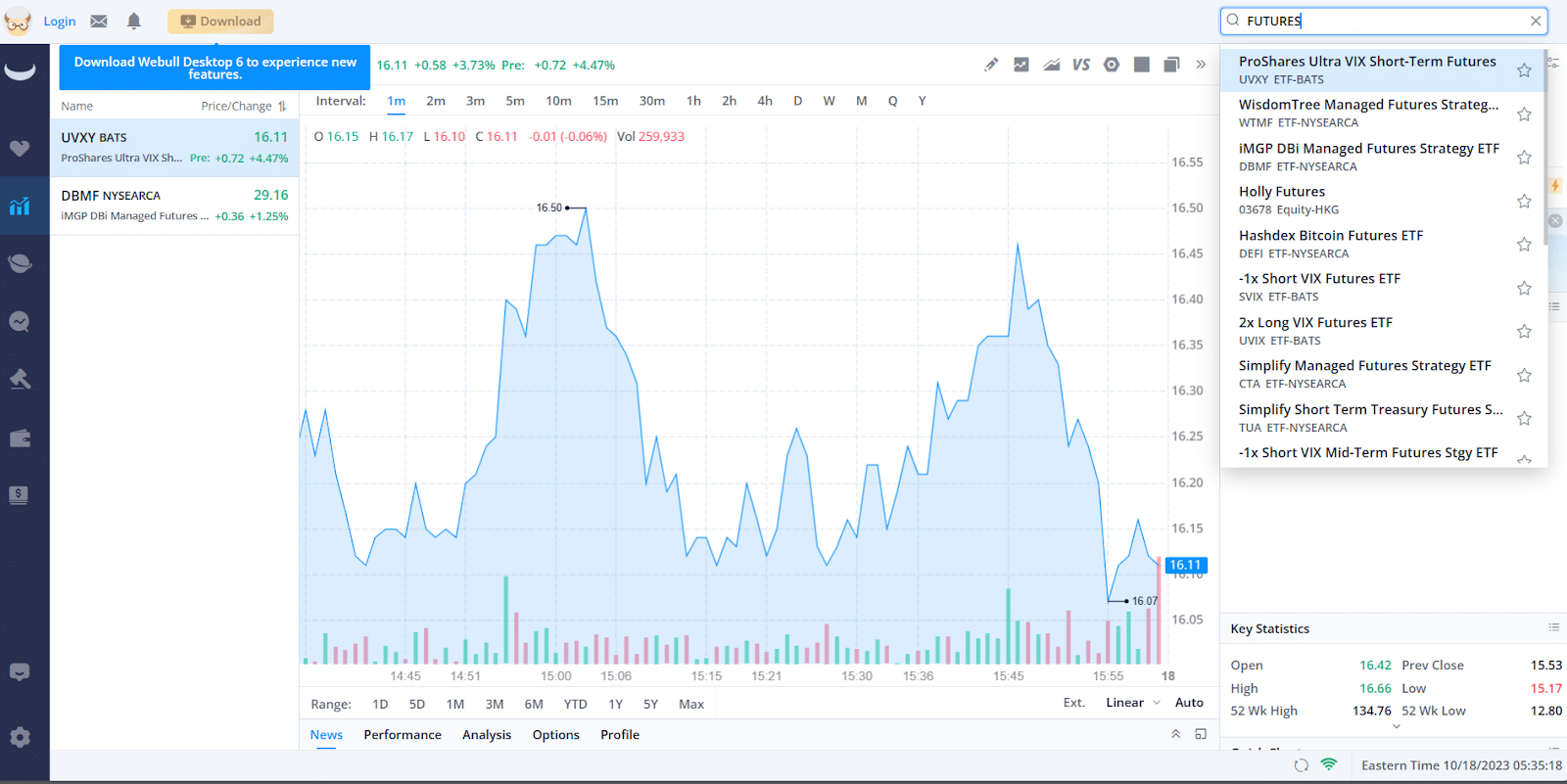The width and height of the screenshot is (1567, 784).
Task: Open the VS compare tool
Action: click(x=1081, y=65)
